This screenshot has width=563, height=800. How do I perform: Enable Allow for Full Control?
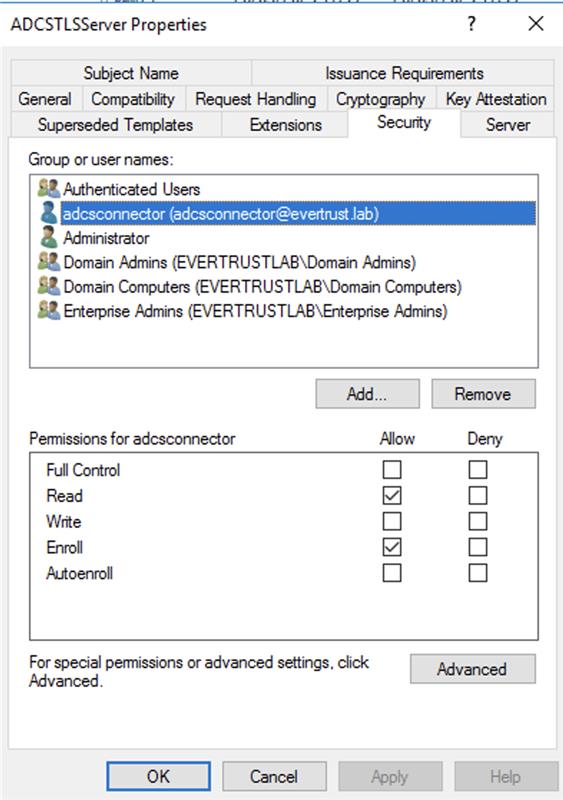[x=392, y=469]
